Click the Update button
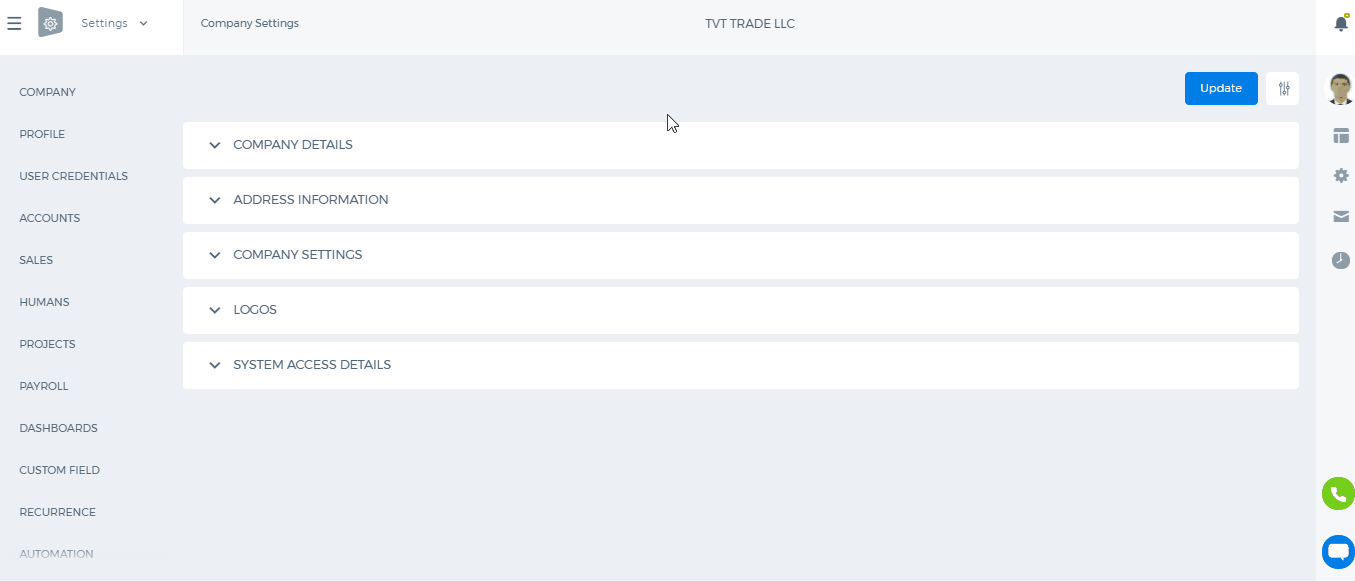The height and width of the screenshot is (582, 1355). click(1221, 88)
